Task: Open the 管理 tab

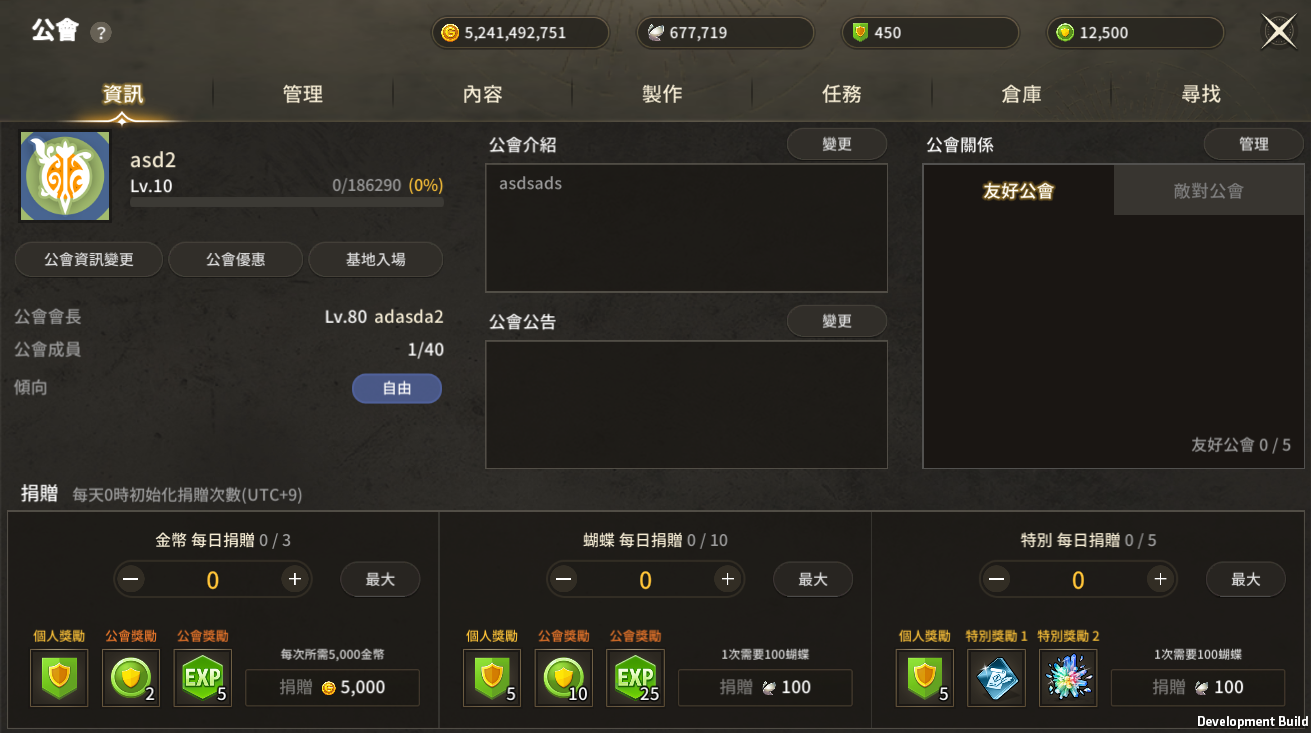Action: pyautogui.click(x=303, y=94)
